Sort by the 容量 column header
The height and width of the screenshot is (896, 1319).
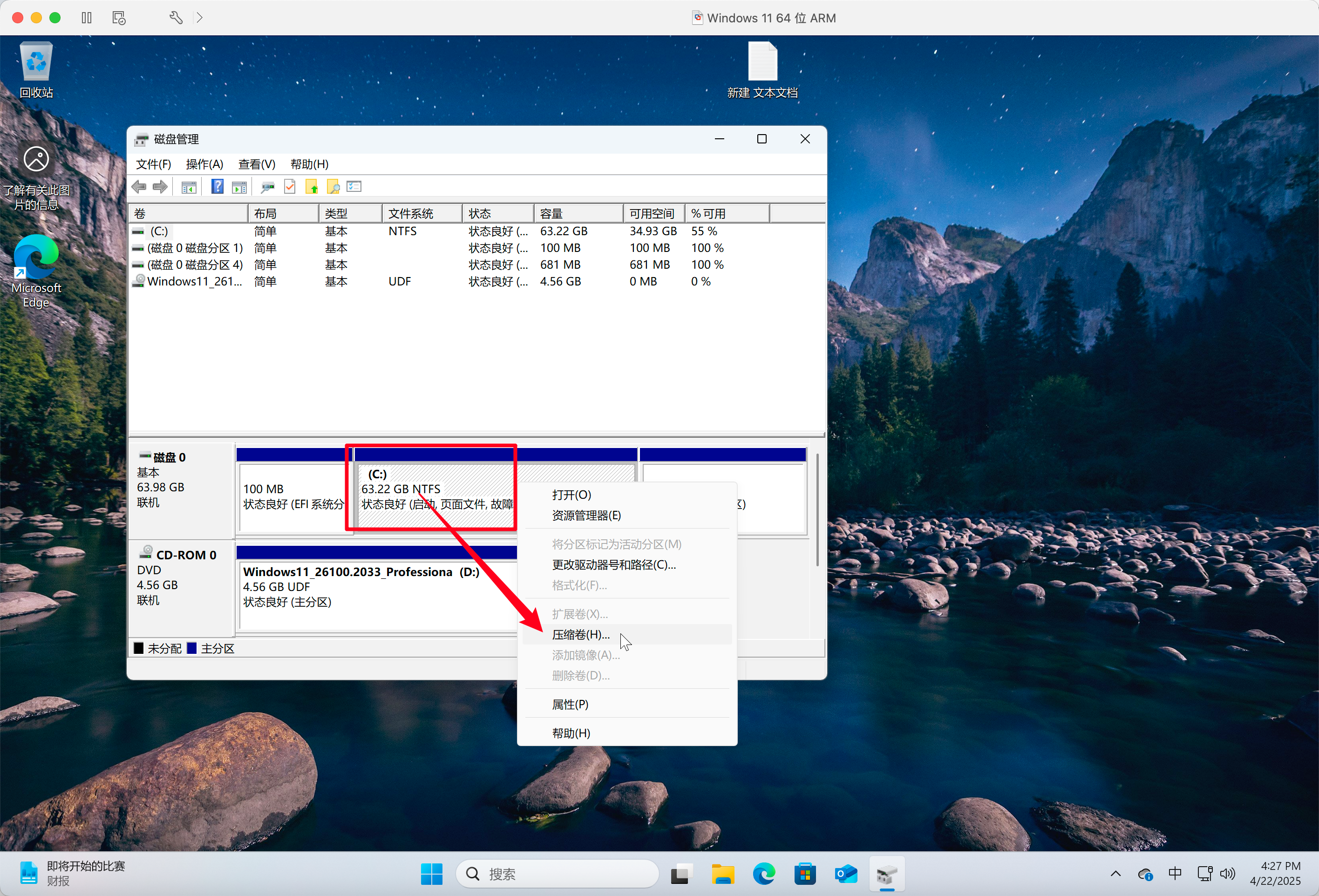[x=577, y=213]
